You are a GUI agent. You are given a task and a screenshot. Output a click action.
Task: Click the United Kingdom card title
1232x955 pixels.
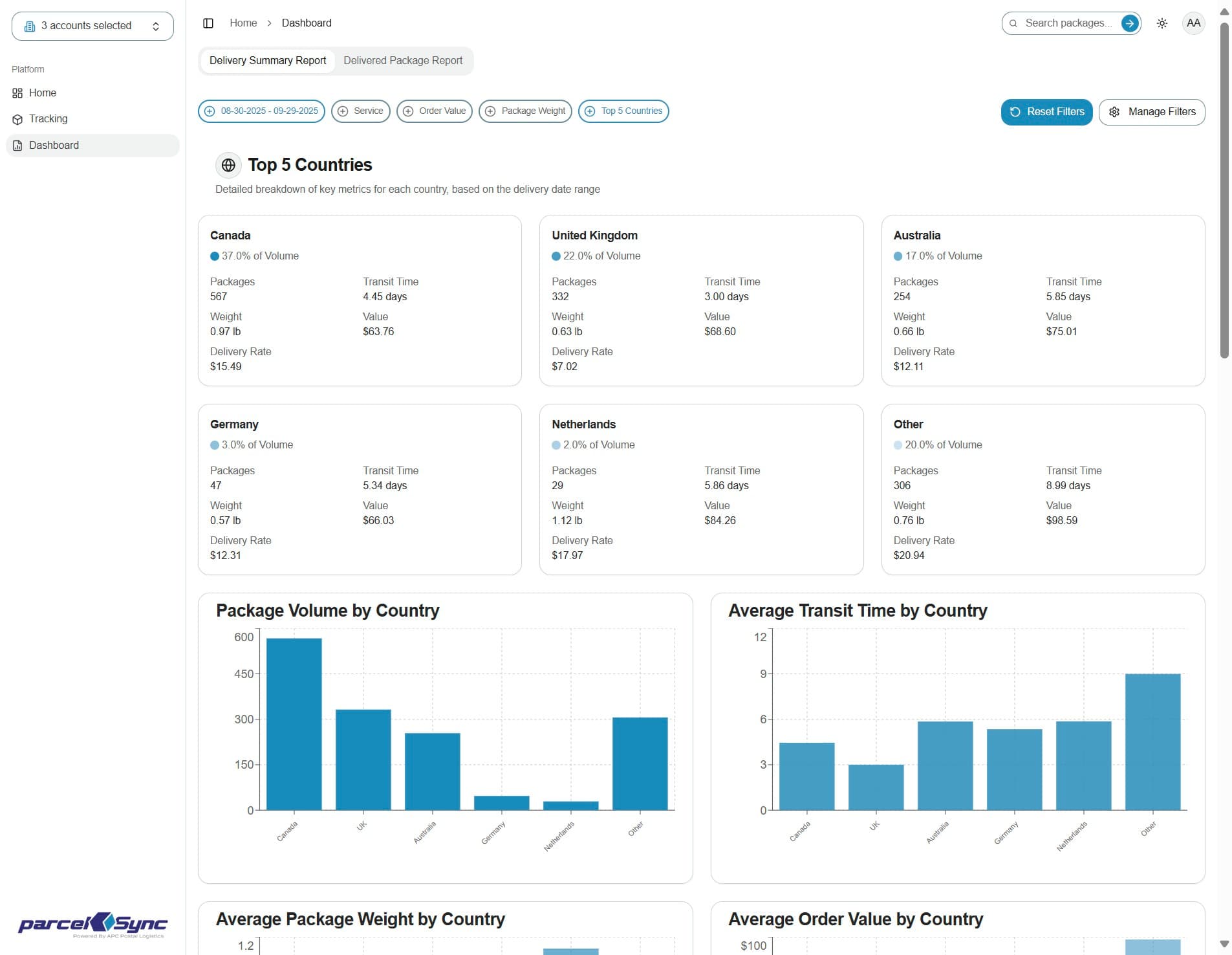click(x=595, y=236)
